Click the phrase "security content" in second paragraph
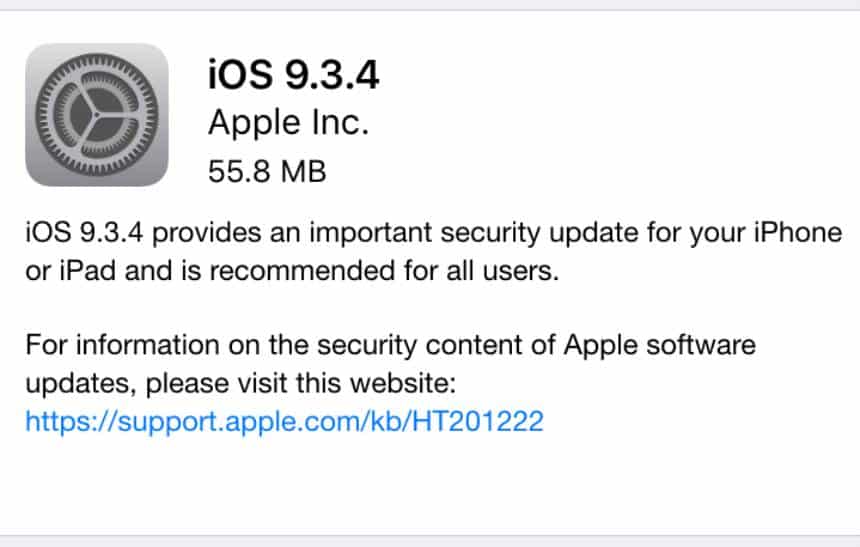 [x=419, y=345]
